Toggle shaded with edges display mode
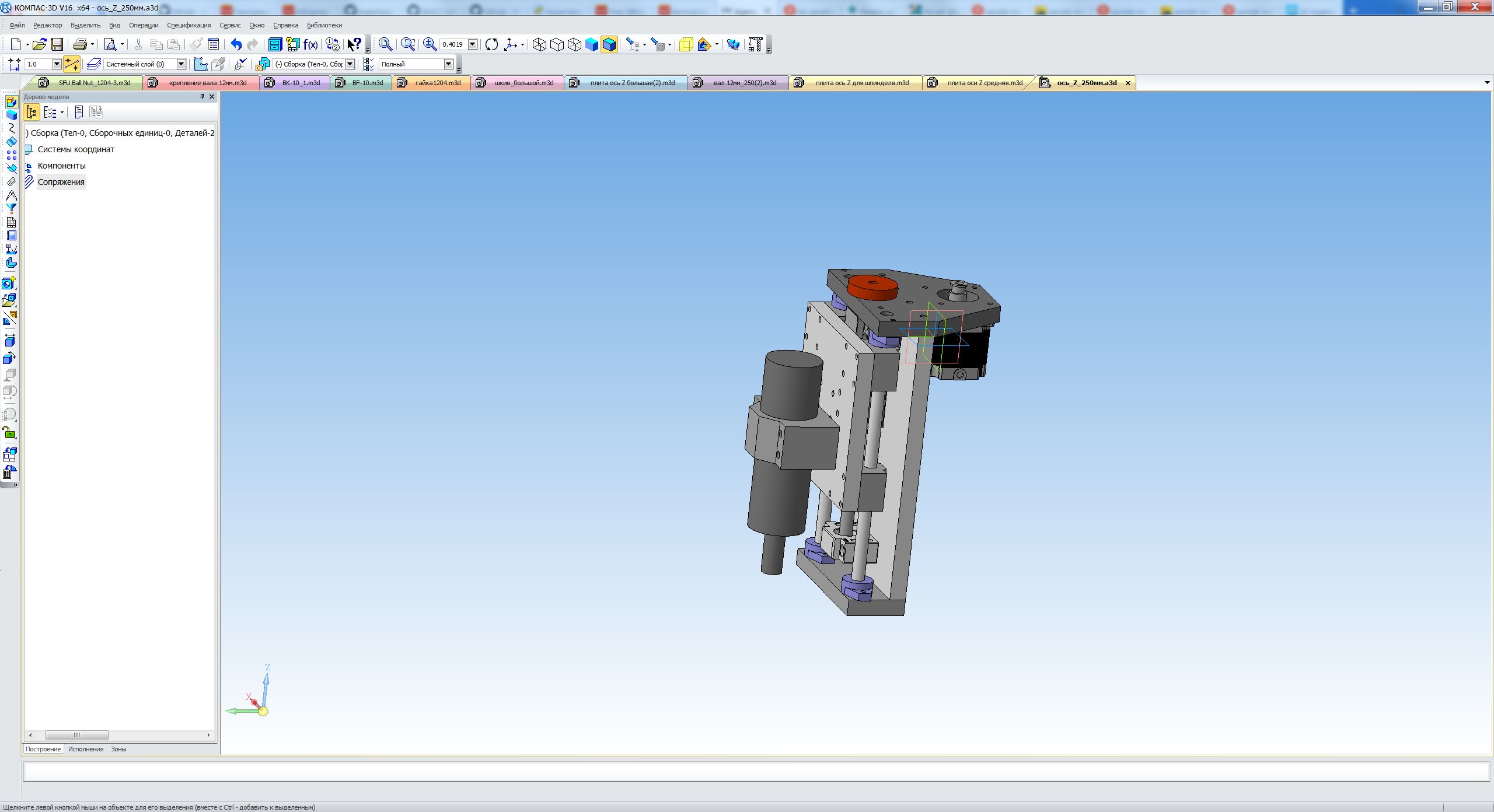Image resolution: width=1494 pixels, height=812 pixels. (609, 44)
